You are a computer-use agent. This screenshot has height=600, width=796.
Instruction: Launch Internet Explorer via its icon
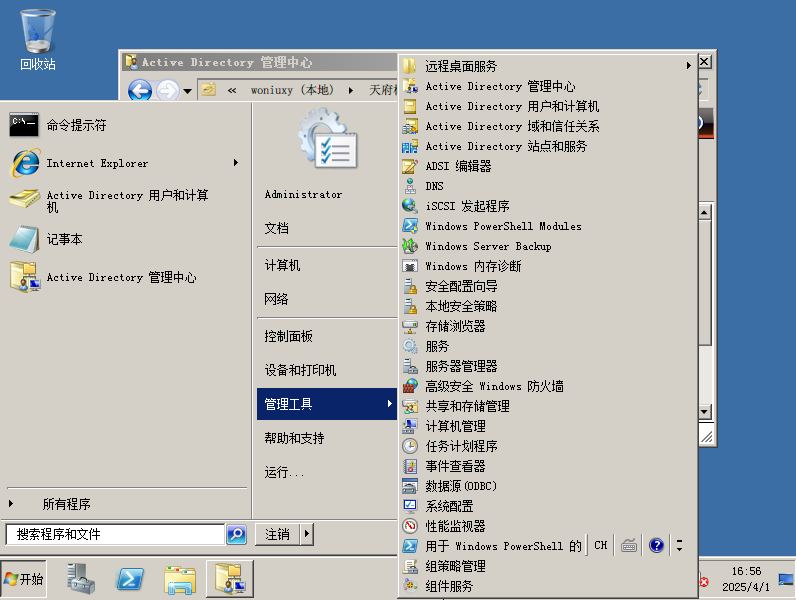coord(24,163)
